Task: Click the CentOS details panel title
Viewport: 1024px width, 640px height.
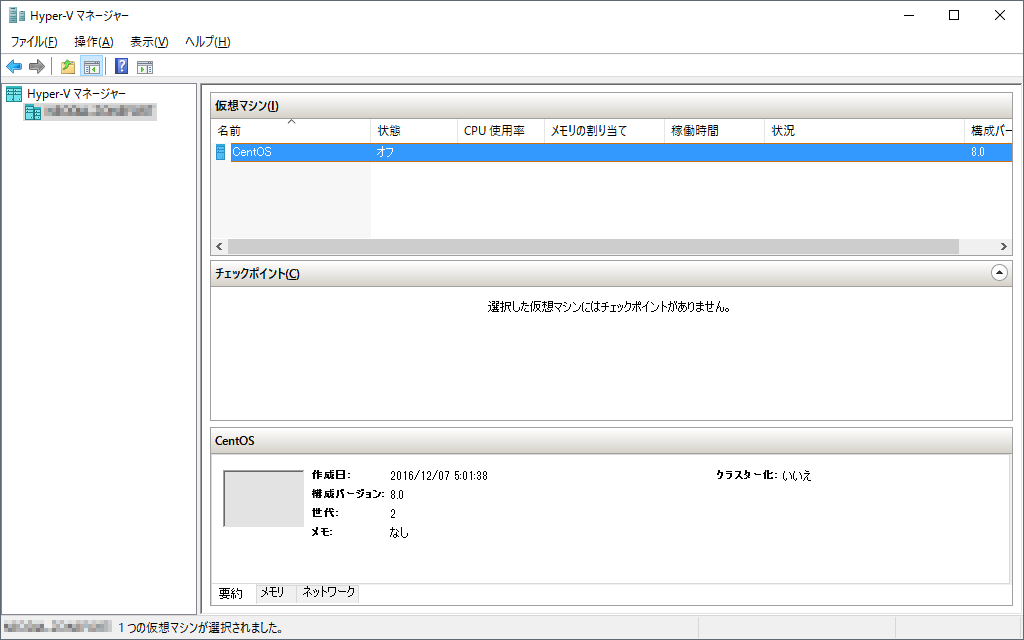Action: [x=234, y=441]
